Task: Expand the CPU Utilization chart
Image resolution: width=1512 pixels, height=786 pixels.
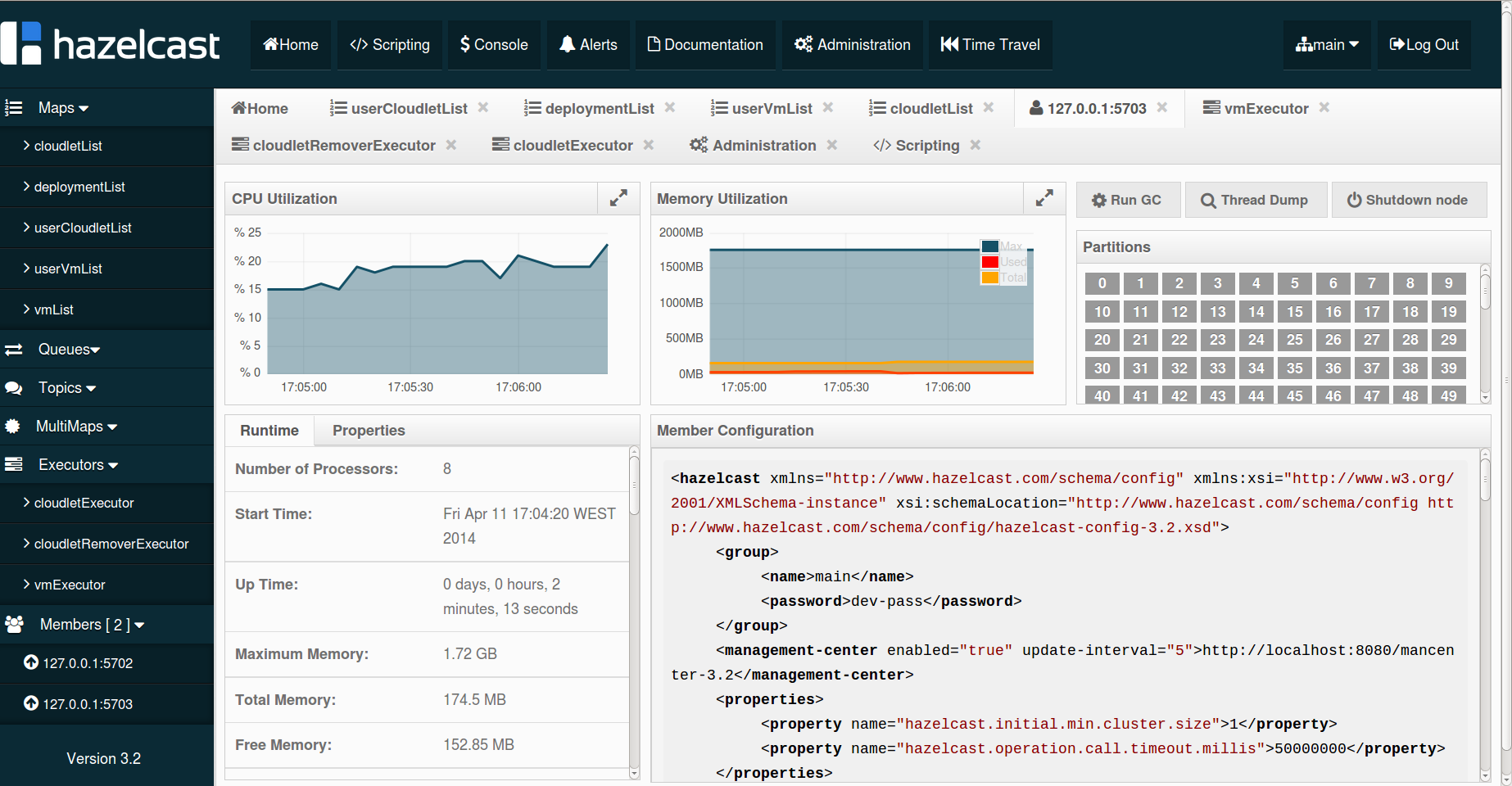Action: (618, 198)
